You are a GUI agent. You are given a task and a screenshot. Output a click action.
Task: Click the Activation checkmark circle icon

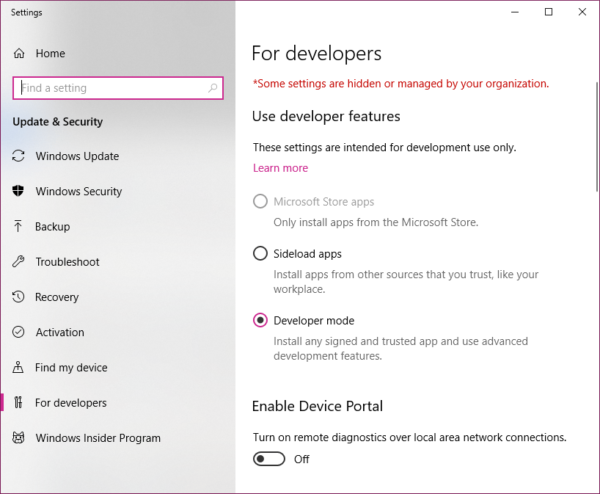(18, 332)
